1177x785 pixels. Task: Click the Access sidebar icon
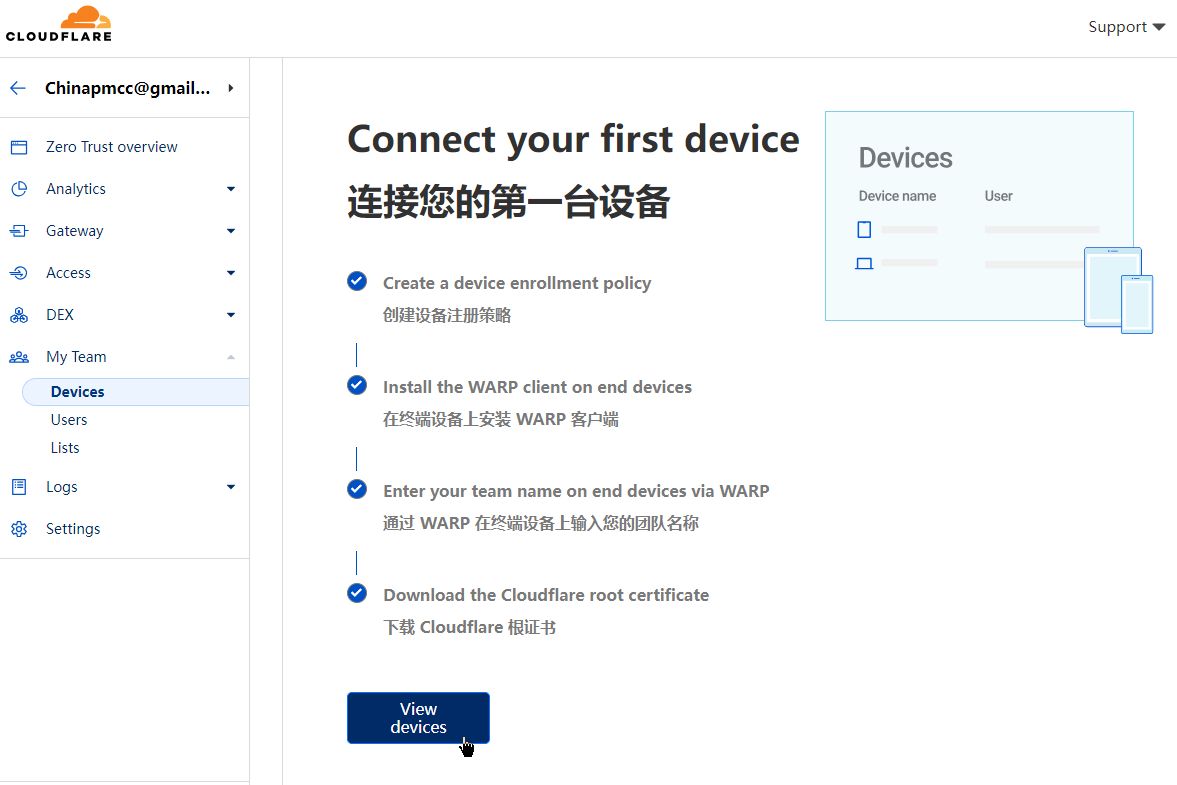[19, 273]
